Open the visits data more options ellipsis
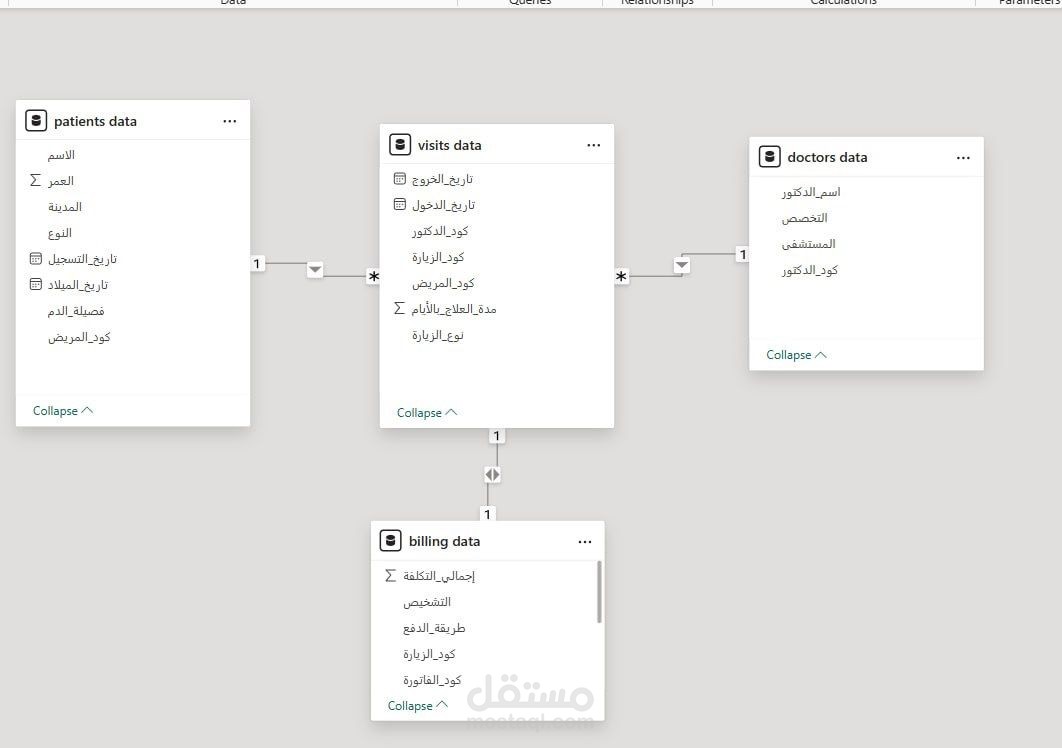The width and height of the screenshot is (1062, 748). [x=594, y=145]
